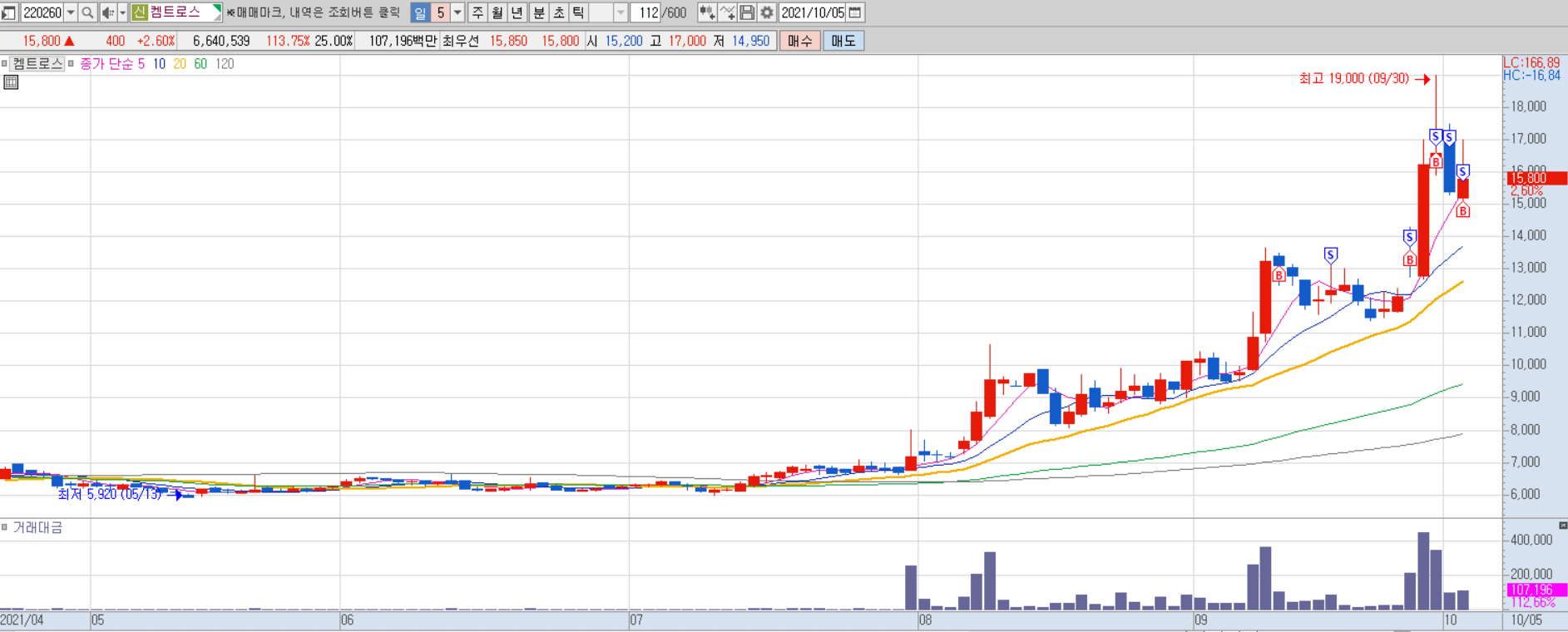This screenshot has height=632, width=1568.
Task: Click the stock code field 220260
Action: [42, 12]
